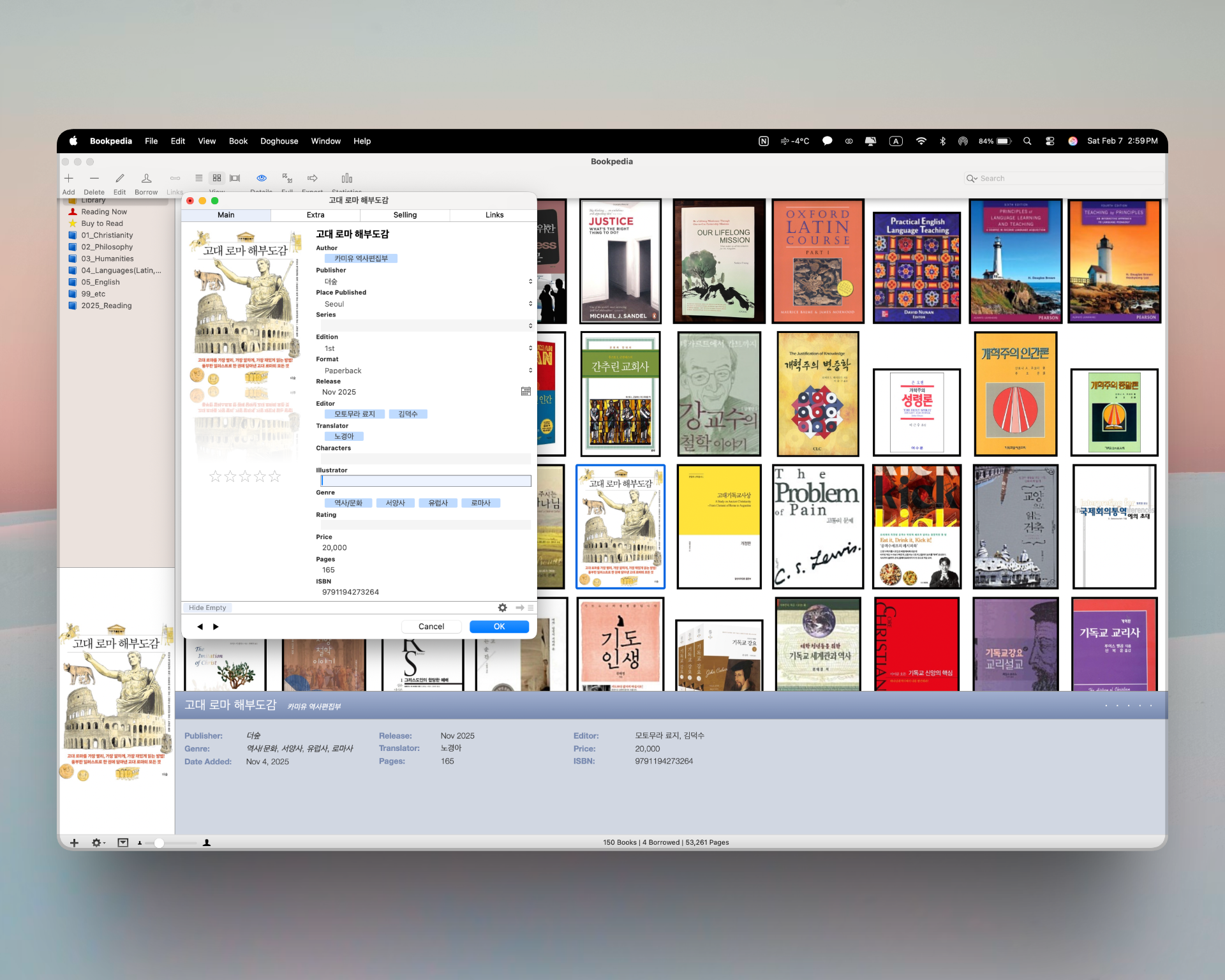Screen dimensions: 1225x980
Task: Cancel the book edit dialog
Action: [x=431, y=627]
